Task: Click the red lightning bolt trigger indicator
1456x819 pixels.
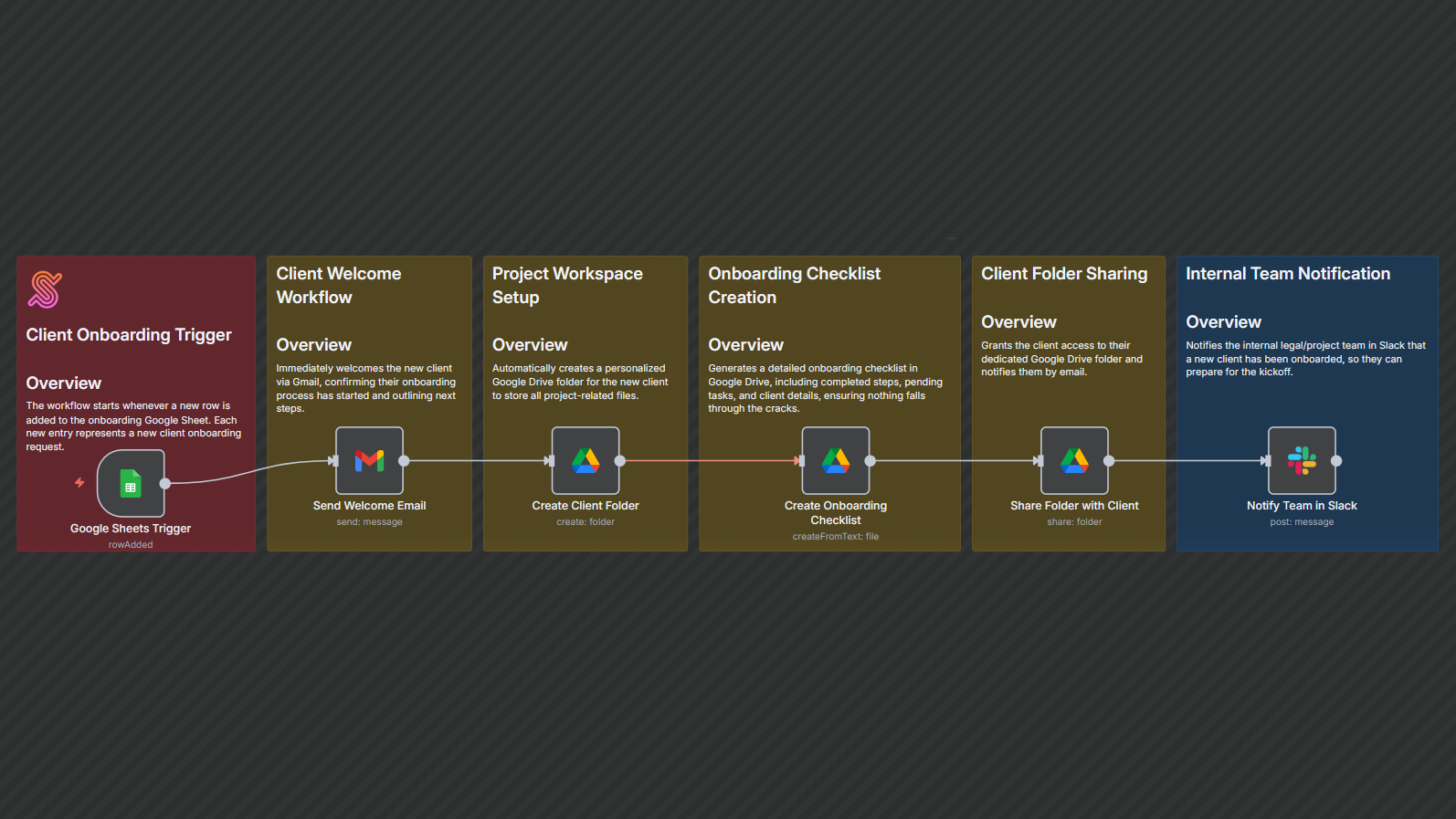Action: tap(79, 482)
